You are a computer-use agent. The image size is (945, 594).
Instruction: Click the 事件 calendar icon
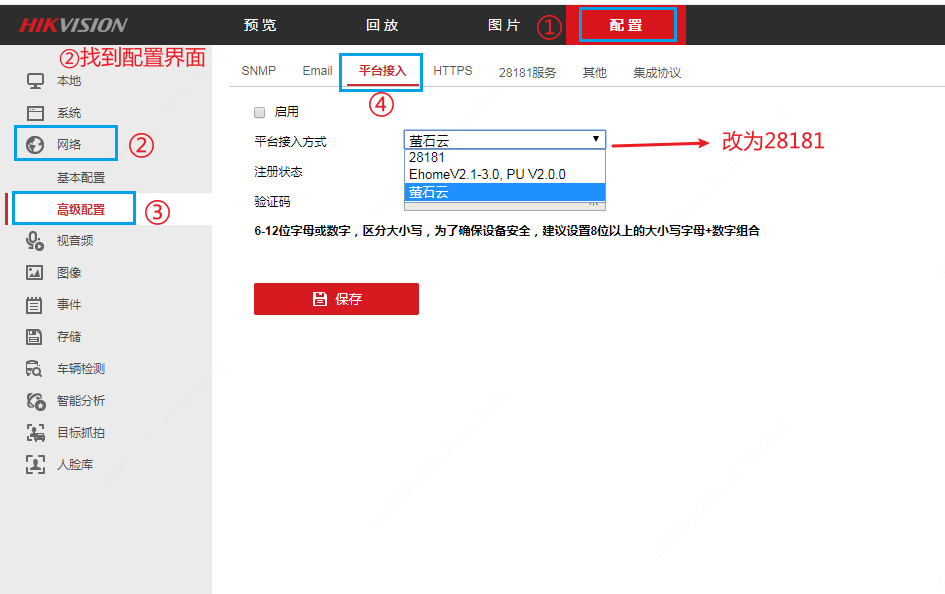pos(34,305)
